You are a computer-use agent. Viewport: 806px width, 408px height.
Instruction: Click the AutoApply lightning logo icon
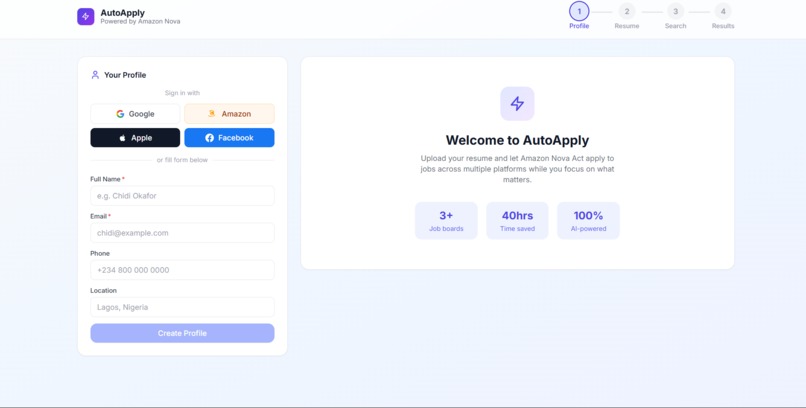(86, 16)
